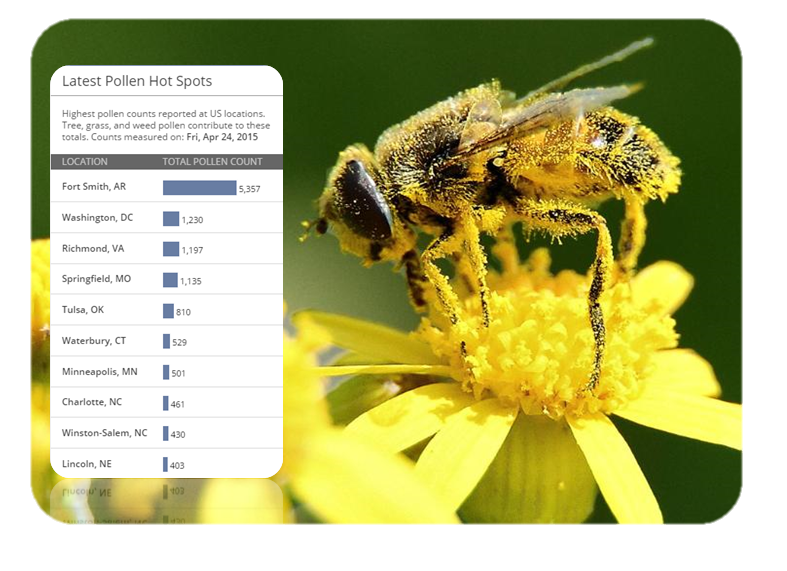This screenshot has height=571, width=787.
Task: Click the LOCATION column header
Action: (x=84, y=162)
